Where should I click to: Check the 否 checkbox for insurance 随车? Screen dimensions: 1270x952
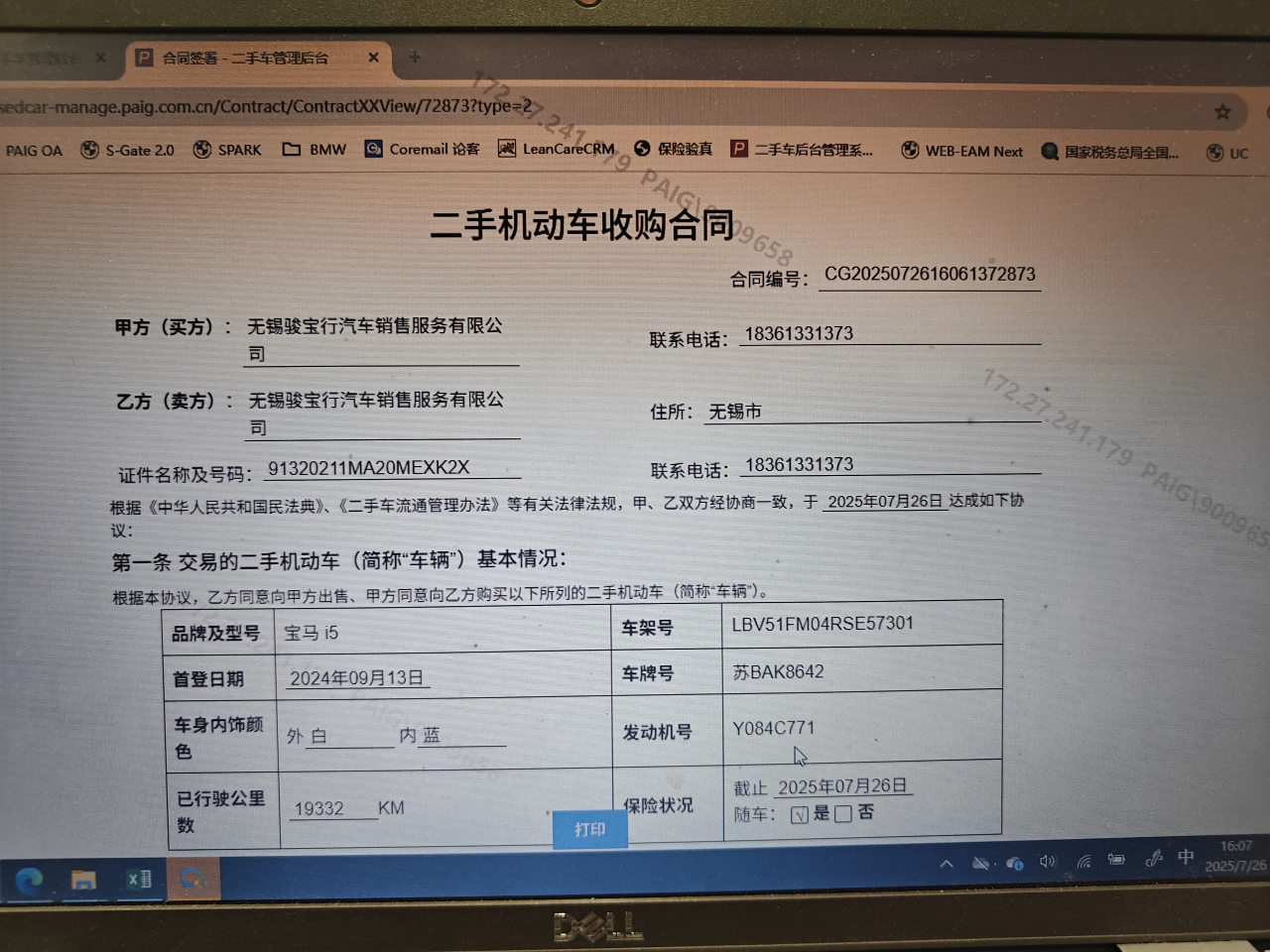click(843, 814)
